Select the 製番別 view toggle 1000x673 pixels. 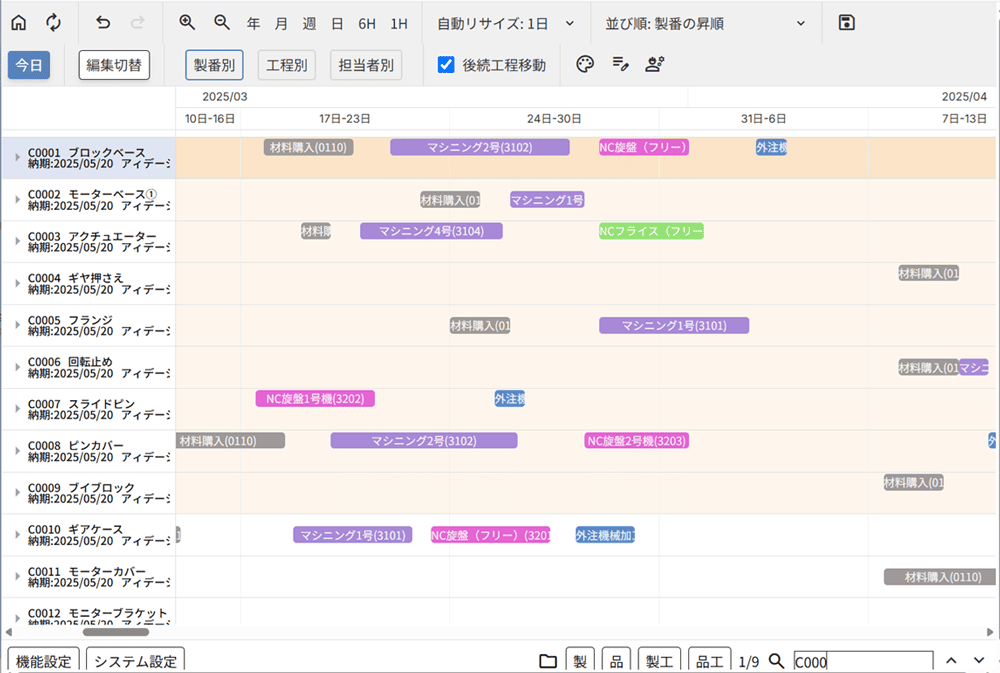click(214, 65)
